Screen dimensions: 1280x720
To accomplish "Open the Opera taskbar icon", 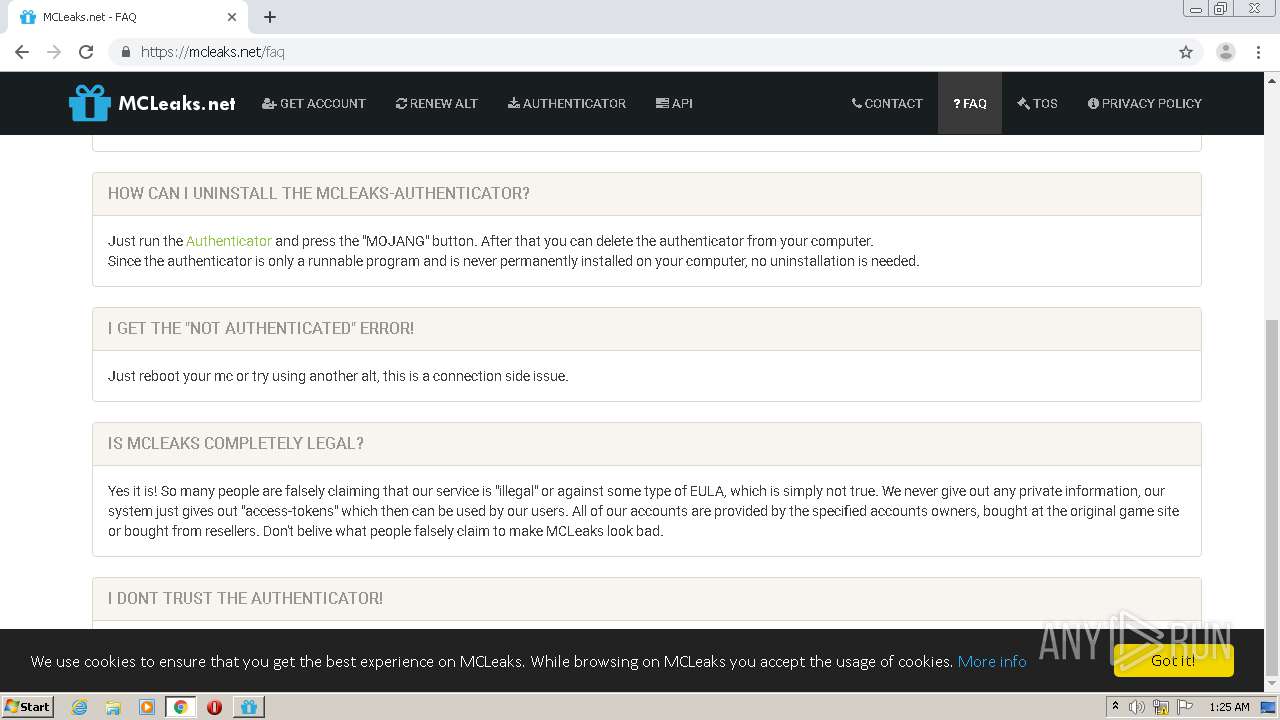I will pos(214,707).
